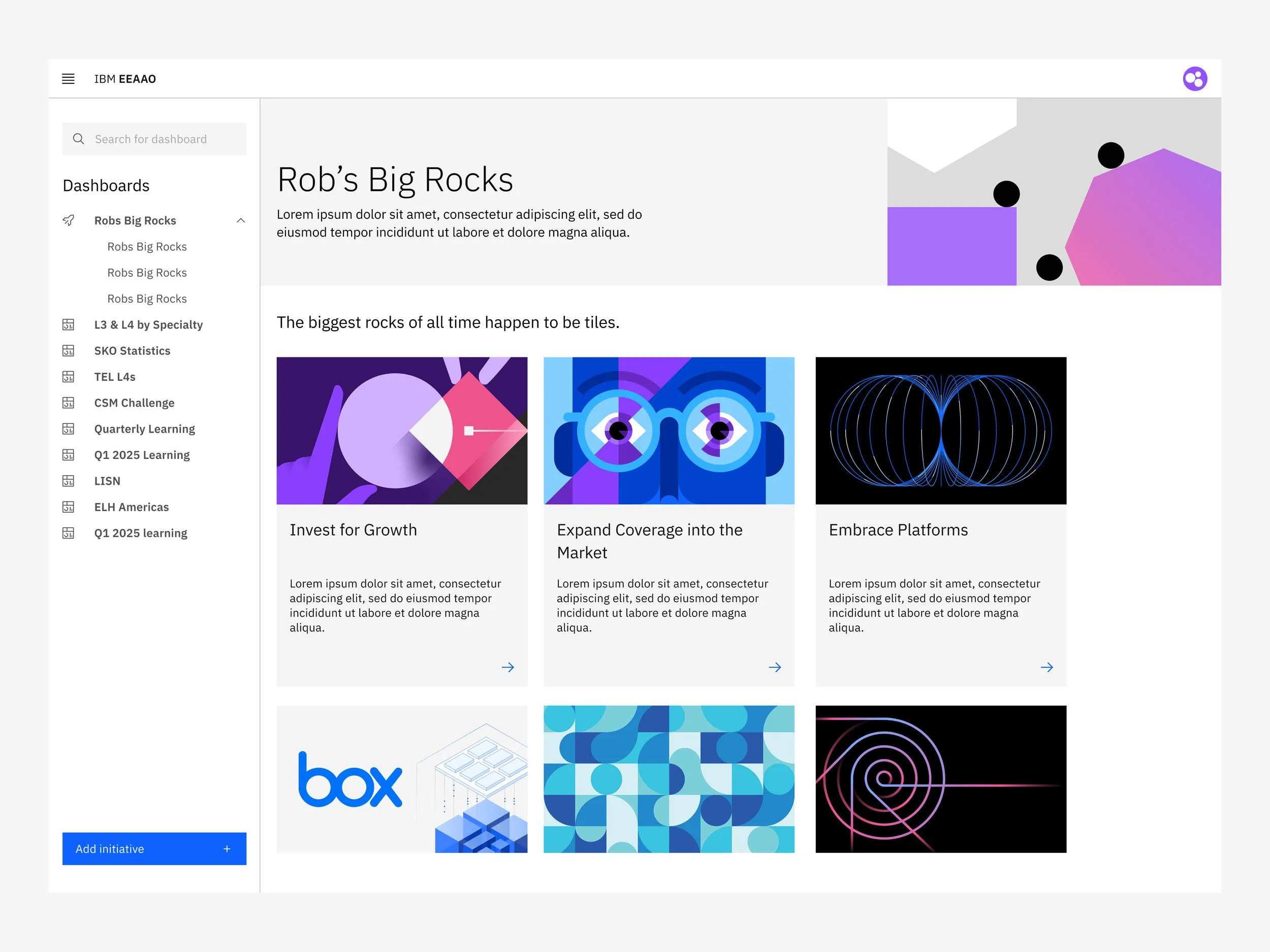The width and height of the screenshot is (1270, 952).
Task: Open the ELH Americas dashboard link
Action: coord(132,507)
